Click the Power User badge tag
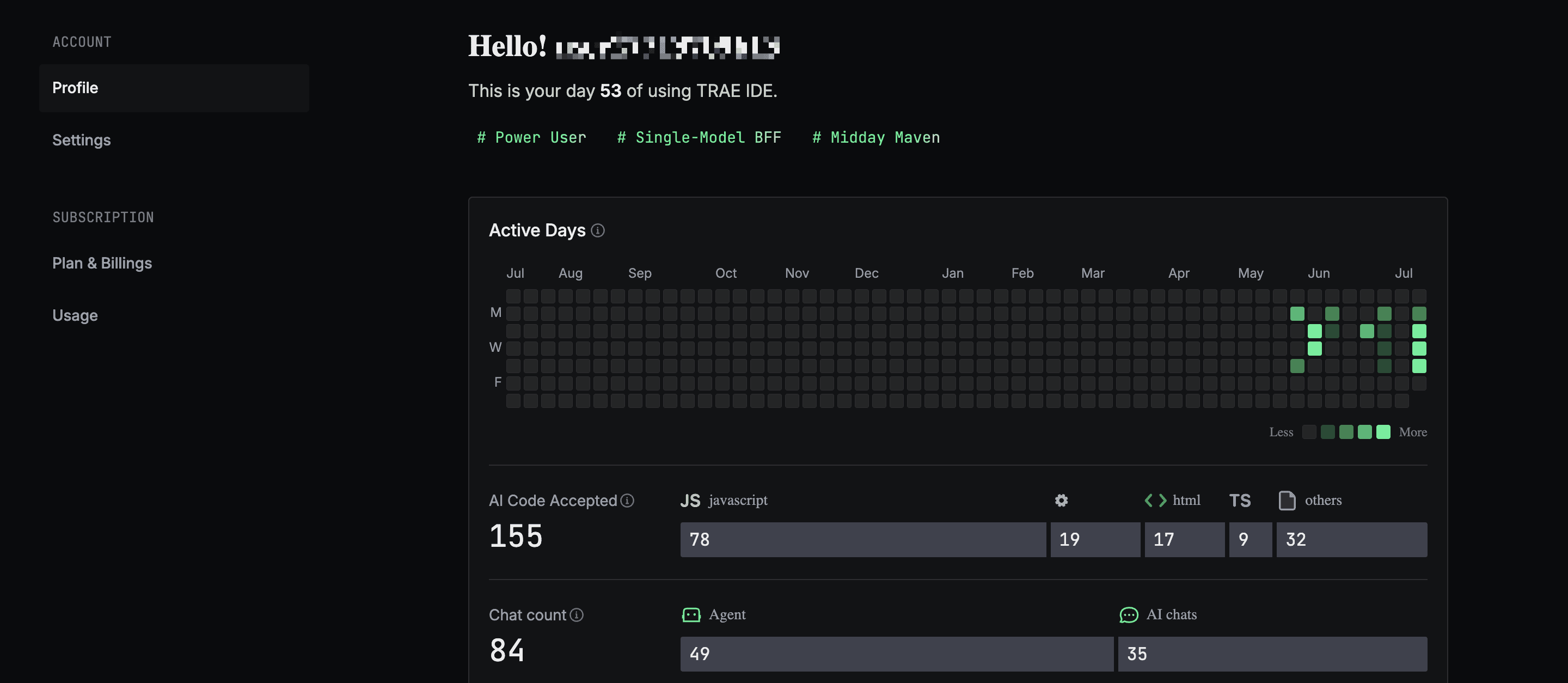 coord(531,137)
